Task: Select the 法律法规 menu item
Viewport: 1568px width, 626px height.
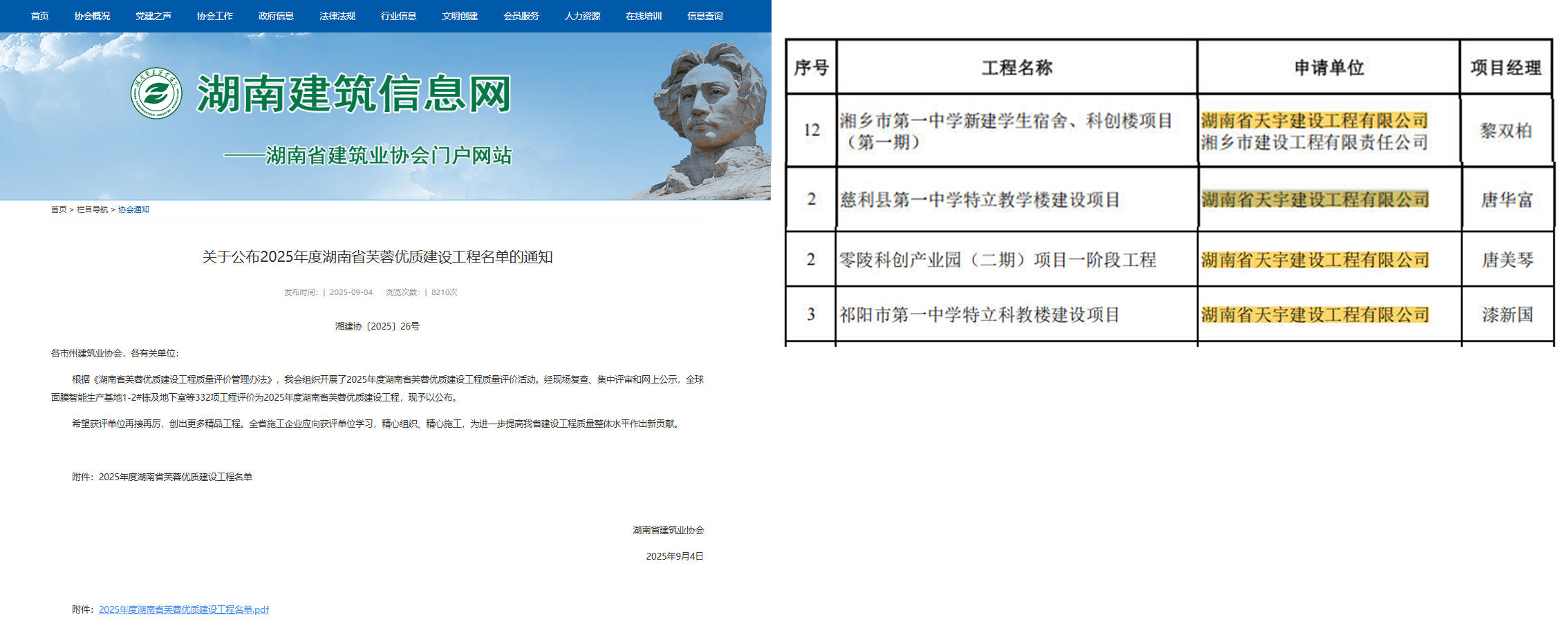Action: [337, 16]
